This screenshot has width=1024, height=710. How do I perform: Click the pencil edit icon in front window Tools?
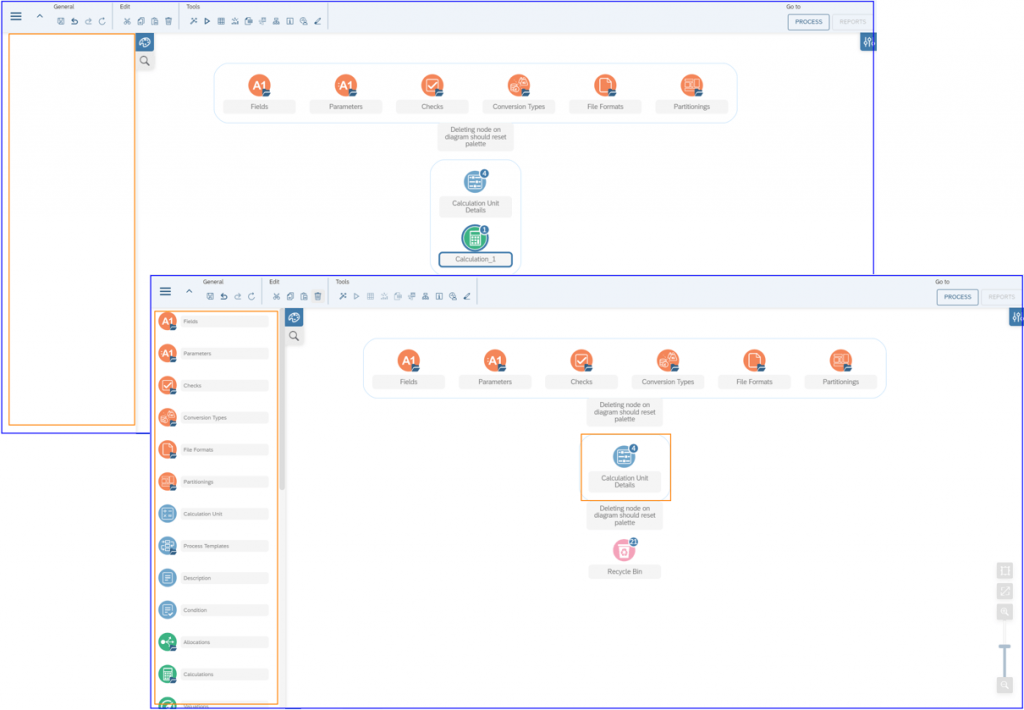pyautogui.click(x=467, y=297)
